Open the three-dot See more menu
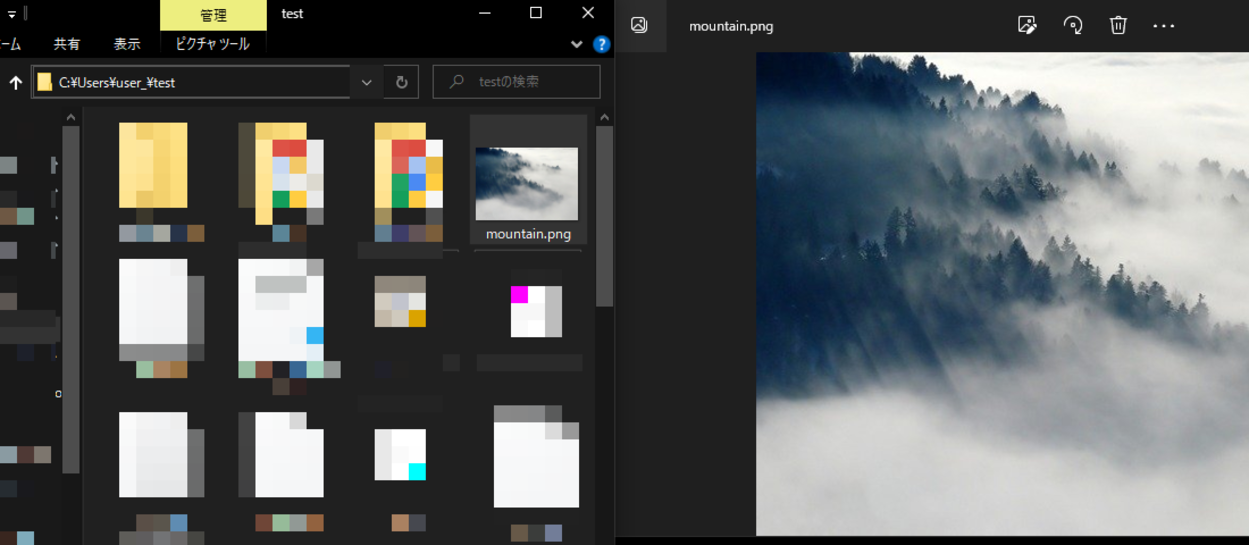Screen dimensions: 1249x545 (1164, 25)
